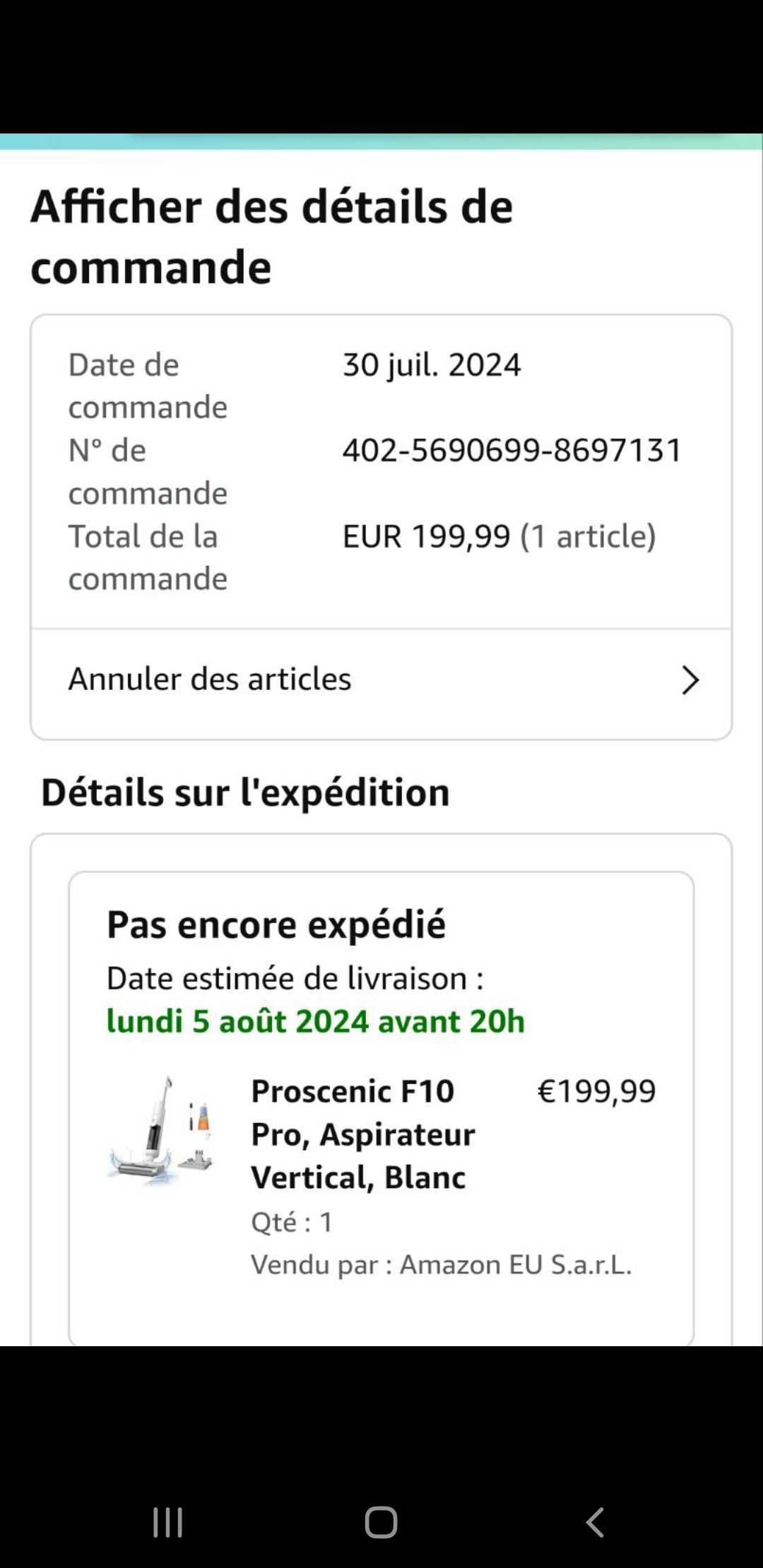Open the recent apps navigation icon
Screen dimensions: 763x1568
168,1522
